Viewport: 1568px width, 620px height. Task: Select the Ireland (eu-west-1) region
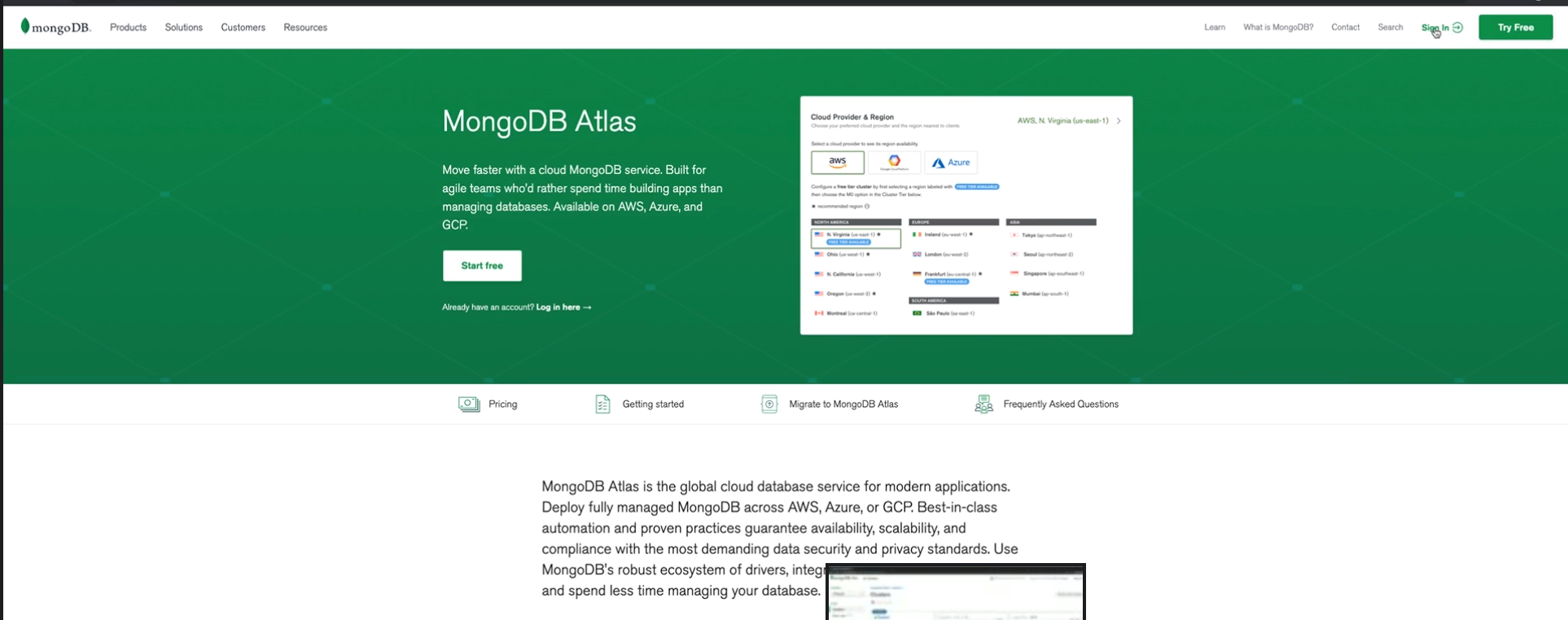tap(943, 234)
